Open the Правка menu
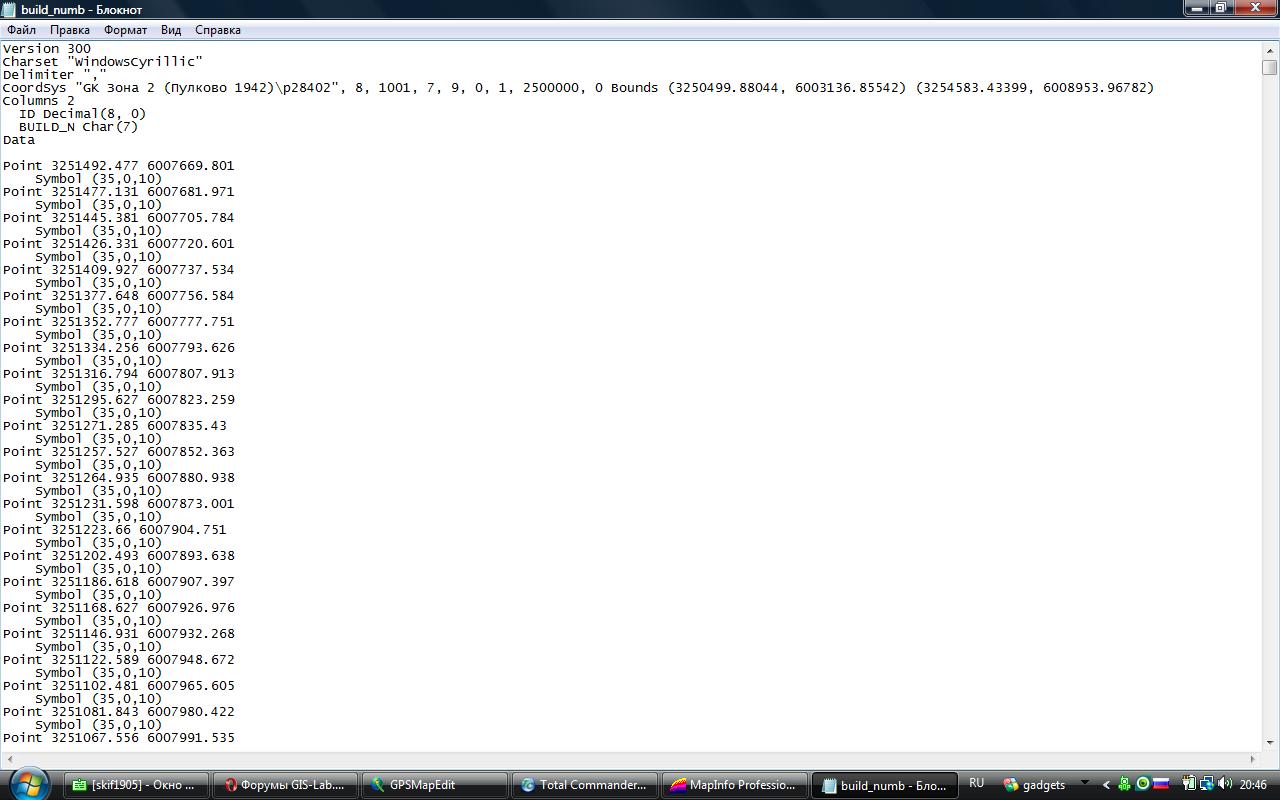1280x800 pixels. (x=70, y=30)
